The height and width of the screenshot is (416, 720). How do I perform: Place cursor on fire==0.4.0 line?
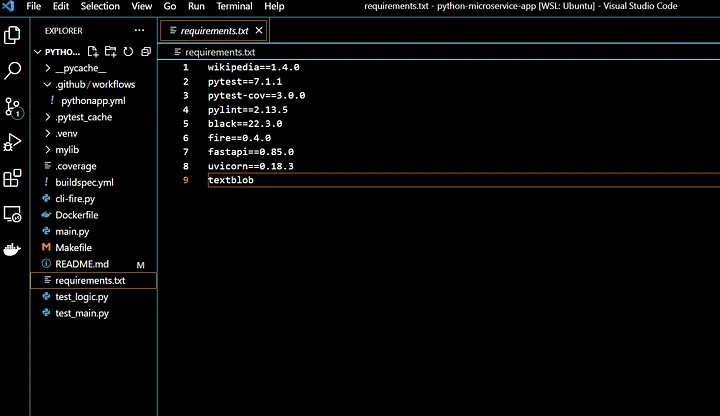pyautogui.click(x=239, y=138)
